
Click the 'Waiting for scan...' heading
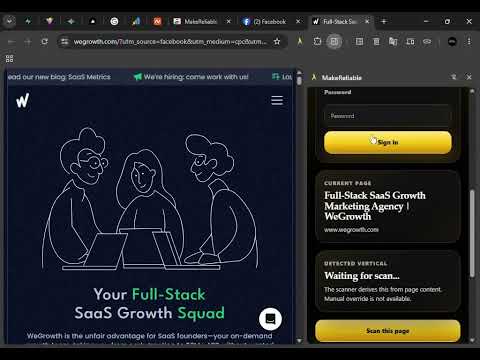362,276
